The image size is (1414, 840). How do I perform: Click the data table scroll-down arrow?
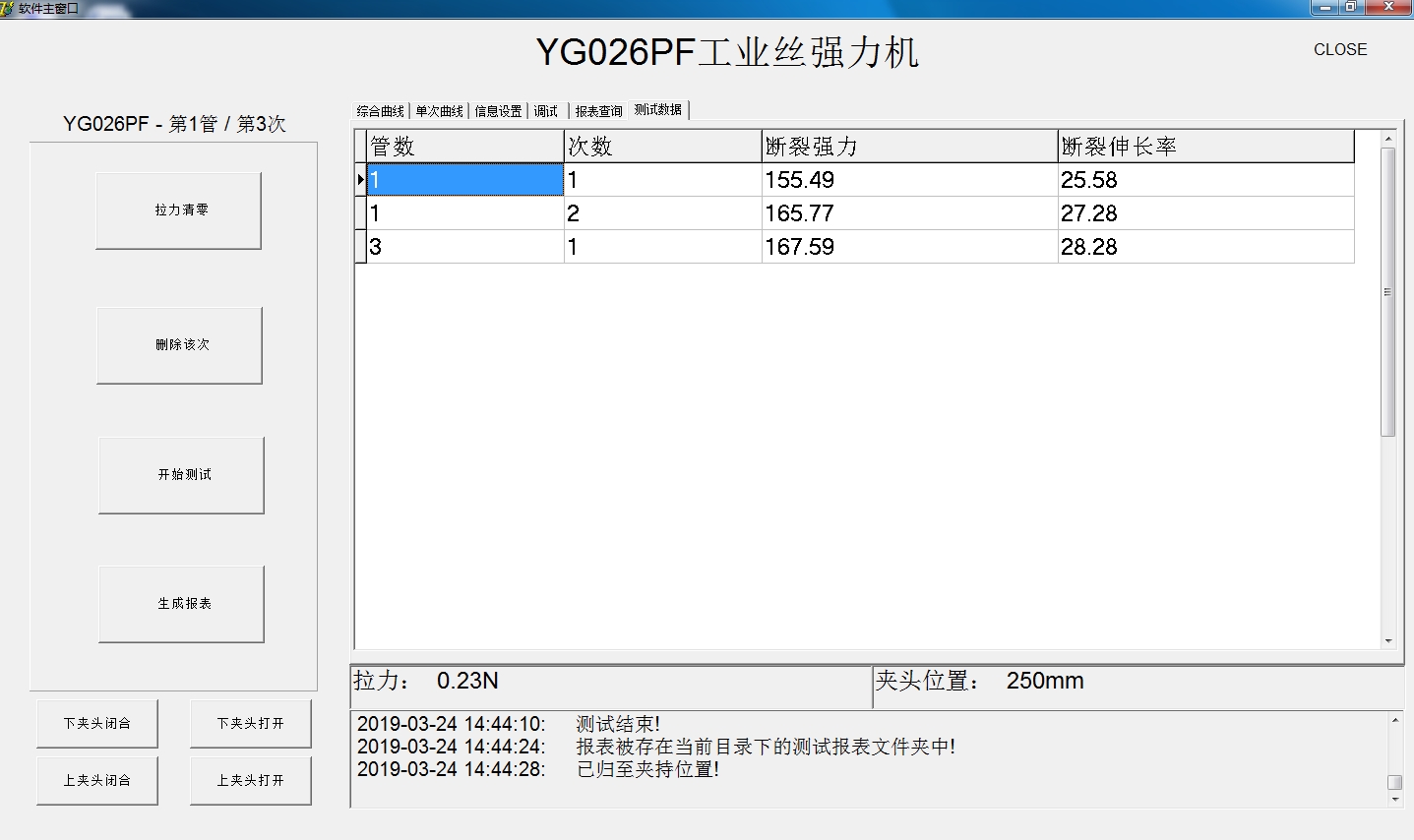(1388, 641)
